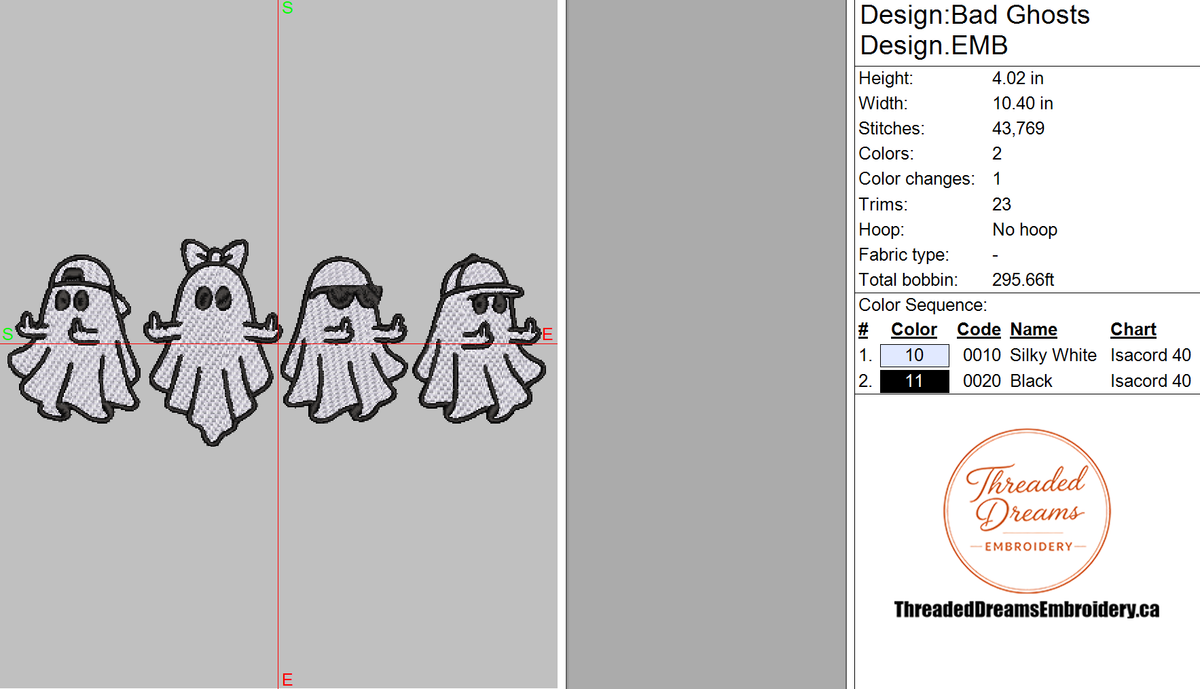Click the ThreadedDreamsEmbroidery.ca website text
The width and height of the screenshot is (1200, 689).
(x=1027, y=609)
